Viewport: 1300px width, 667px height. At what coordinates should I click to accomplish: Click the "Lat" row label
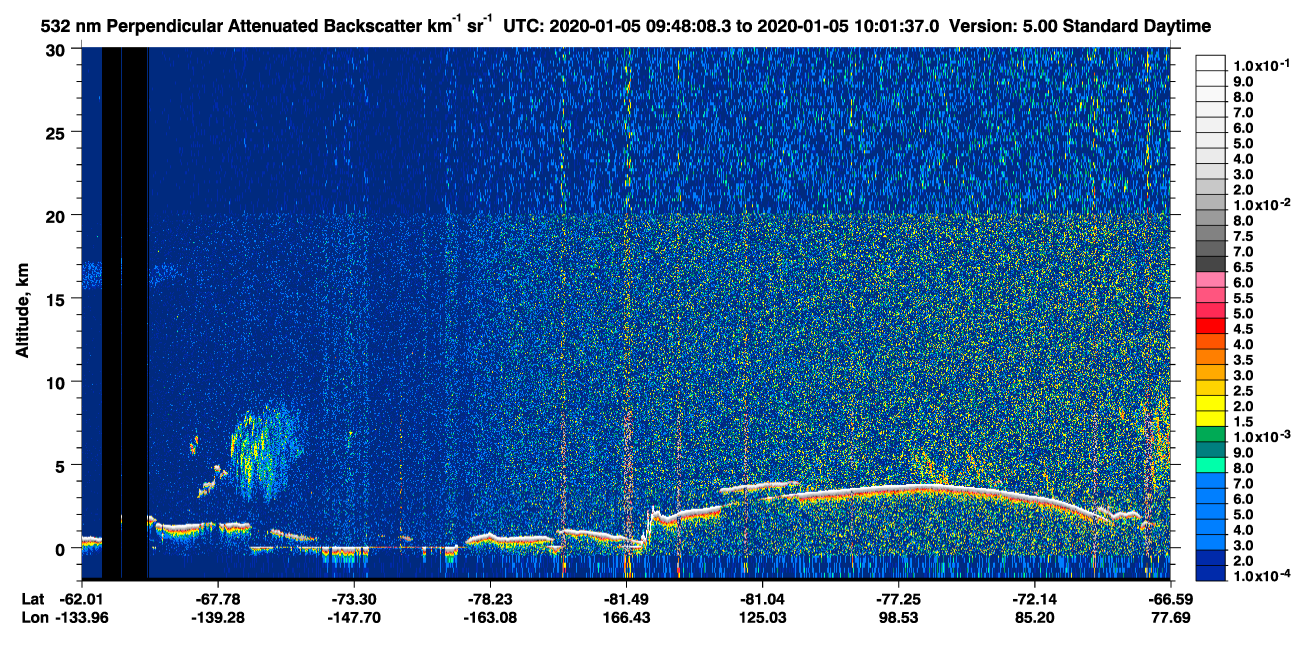coord(31,598)
